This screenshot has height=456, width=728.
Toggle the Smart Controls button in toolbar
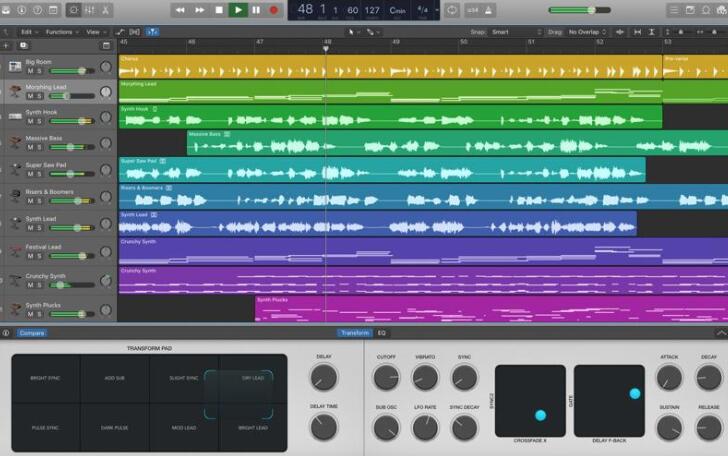(x=73, y=10)
